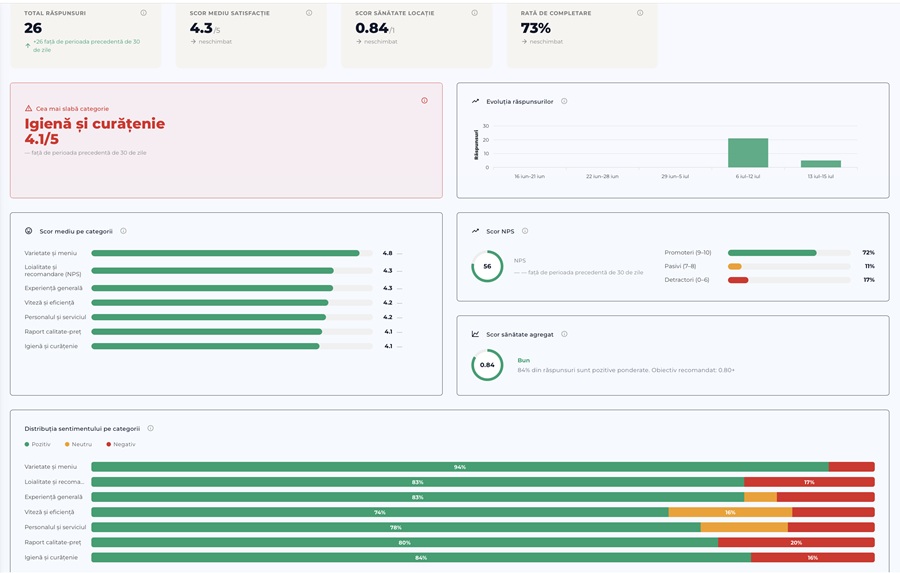Click the Detractori (0-6) red bar
Viewport: 900px width, 573px height.
click(x=738, y=280)
